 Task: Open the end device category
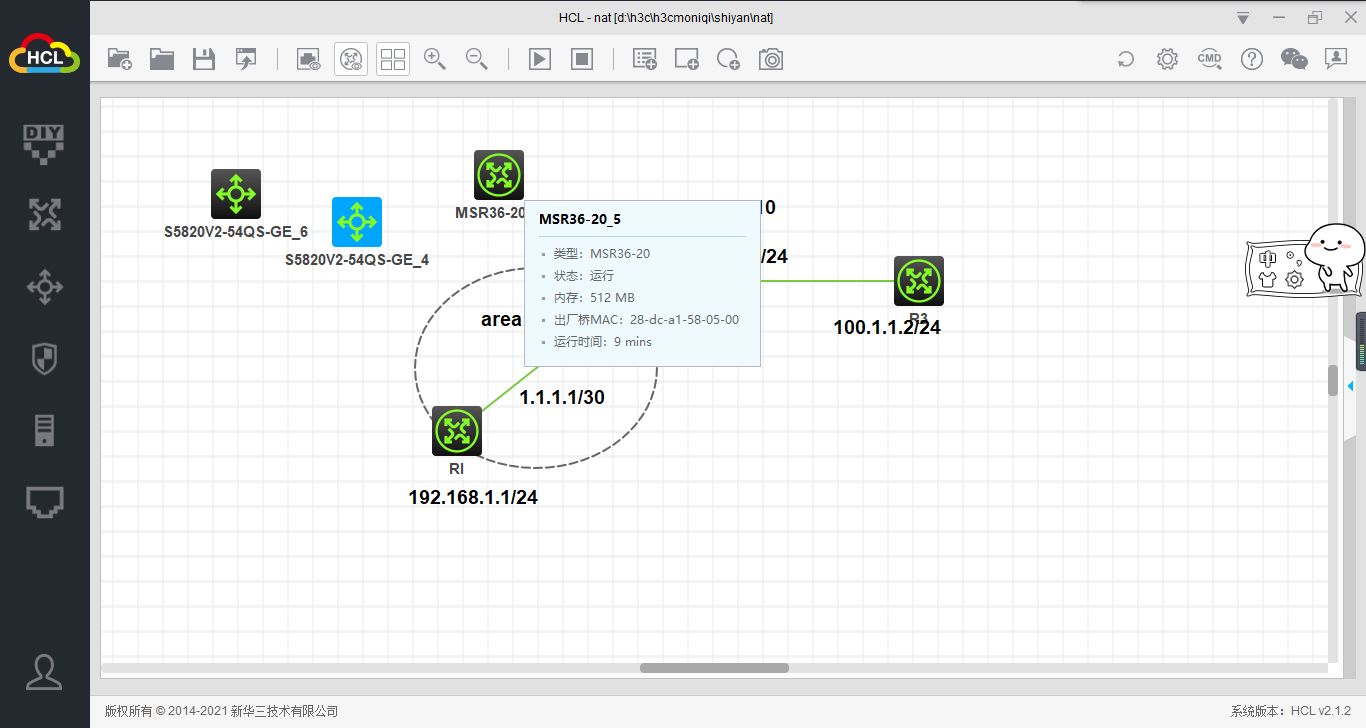click(44, 431)
